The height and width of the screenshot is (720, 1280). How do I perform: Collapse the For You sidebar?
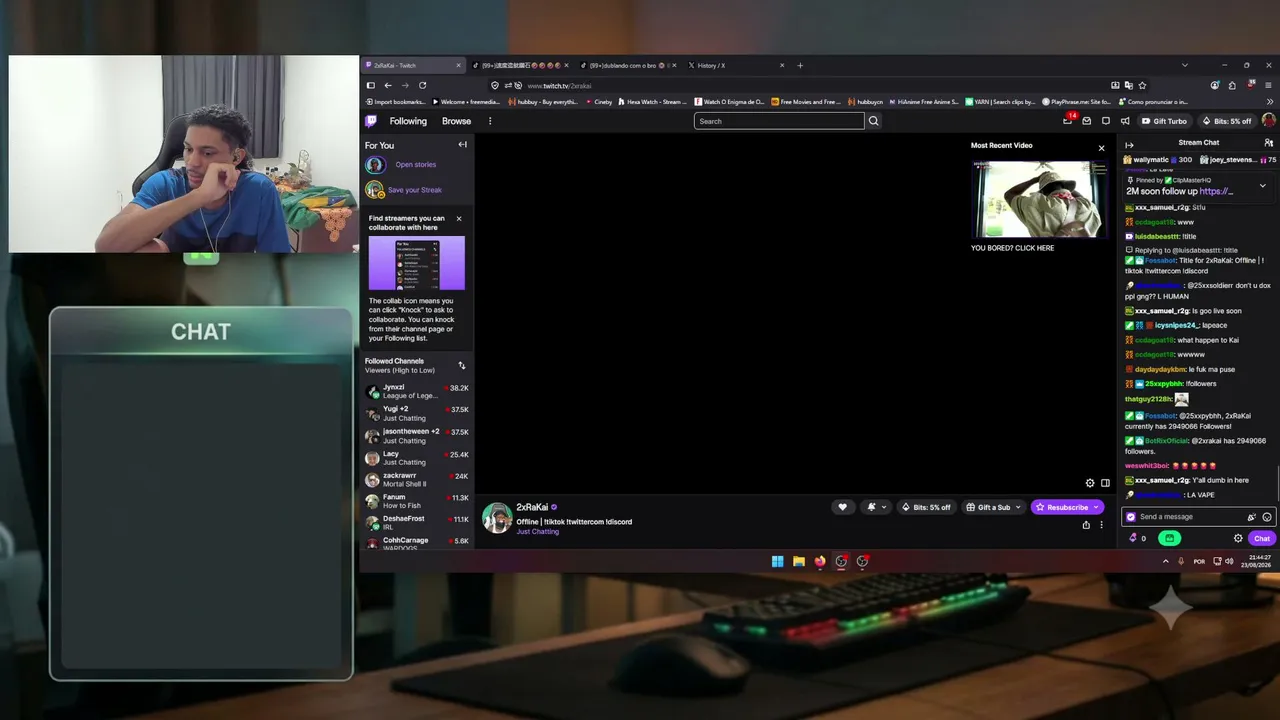462,145
